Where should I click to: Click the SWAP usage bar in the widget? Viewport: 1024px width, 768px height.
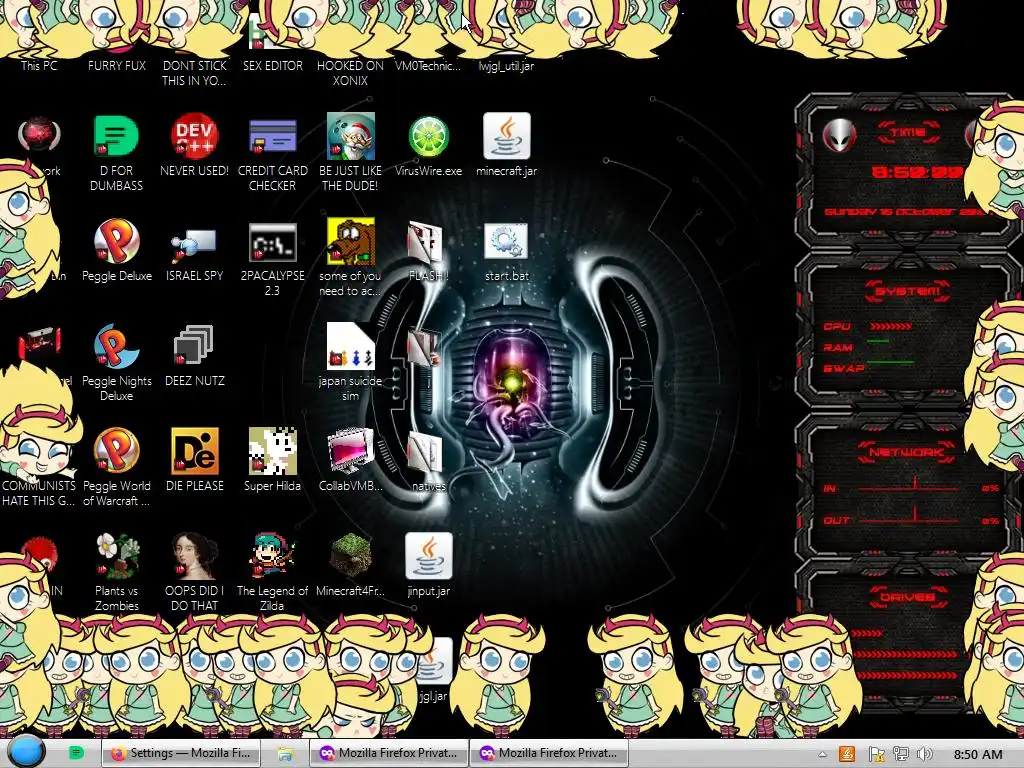889,362
